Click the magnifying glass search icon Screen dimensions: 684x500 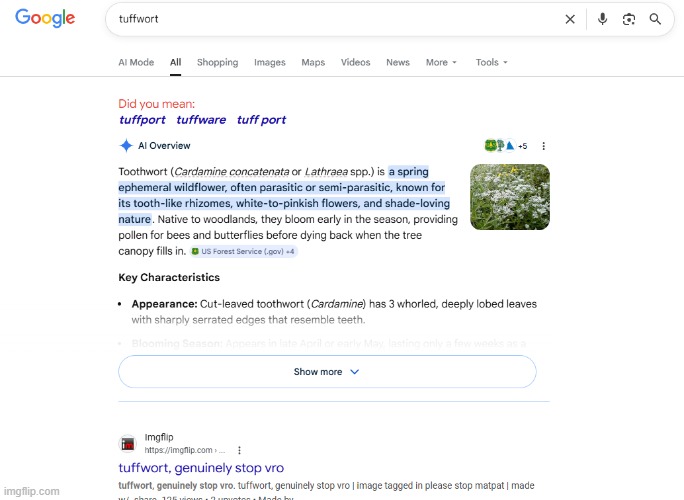[x=656, y=19]
